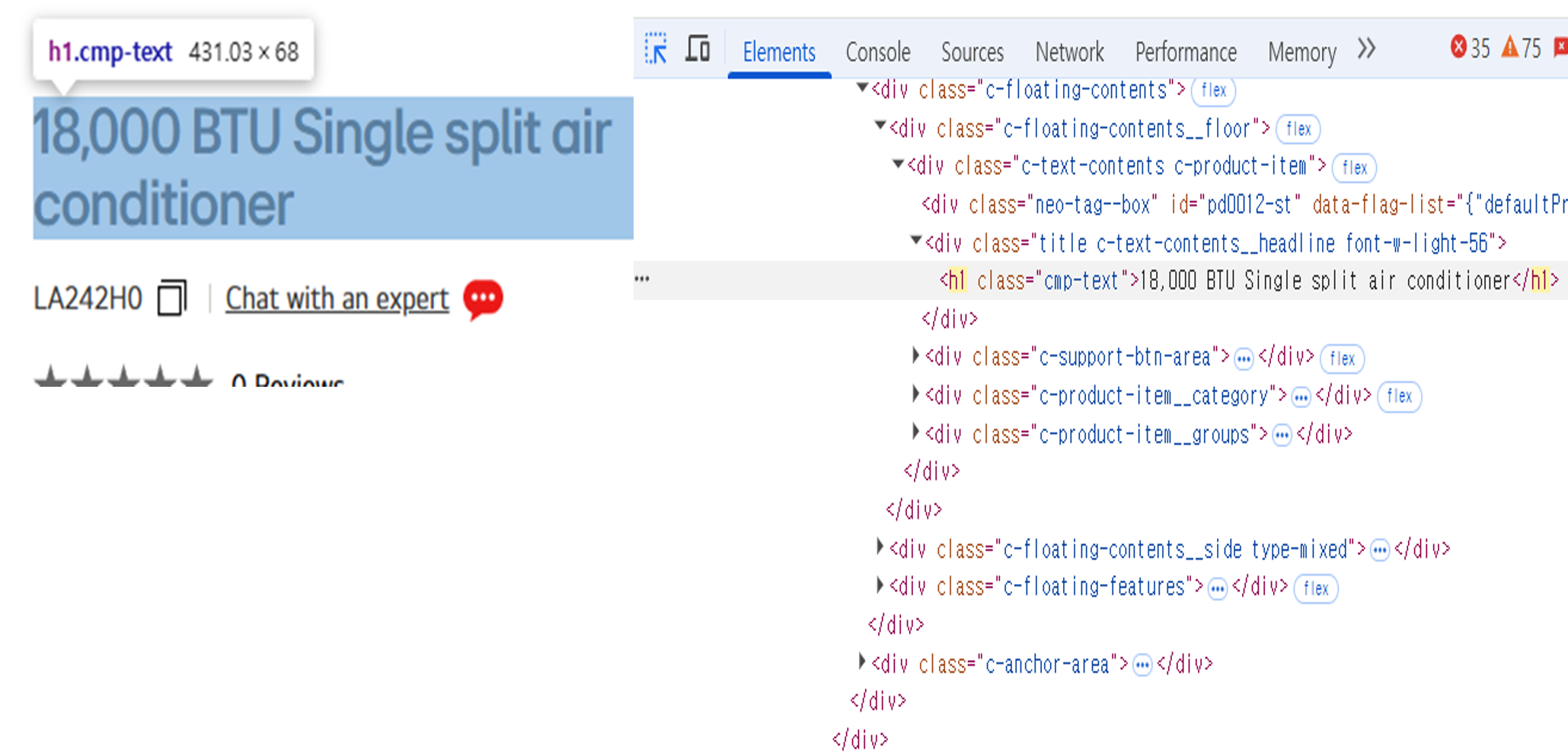Screen dimensions: 1568x756
Task: Collapse the c-text-contents c-product-item div
Action: 898,165
